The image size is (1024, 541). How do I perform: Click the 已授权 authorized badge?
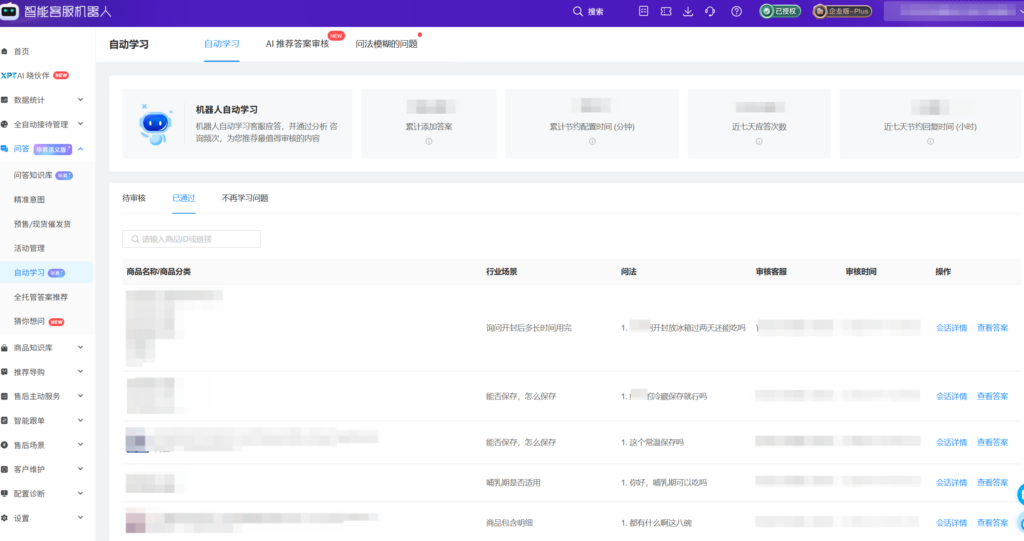780,12
